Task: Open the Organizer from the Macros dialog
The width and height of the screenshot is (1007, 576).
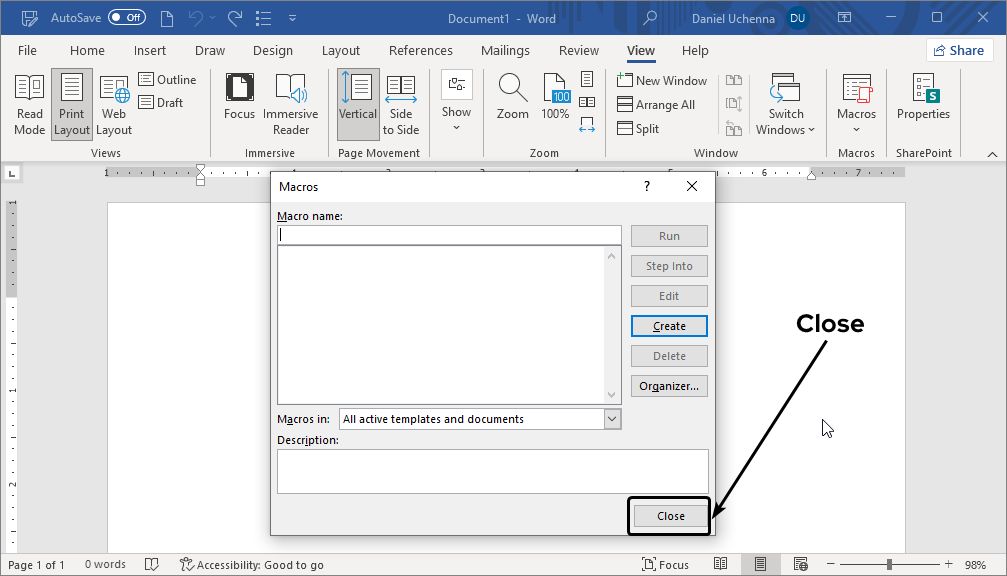Action: point(668,385)
